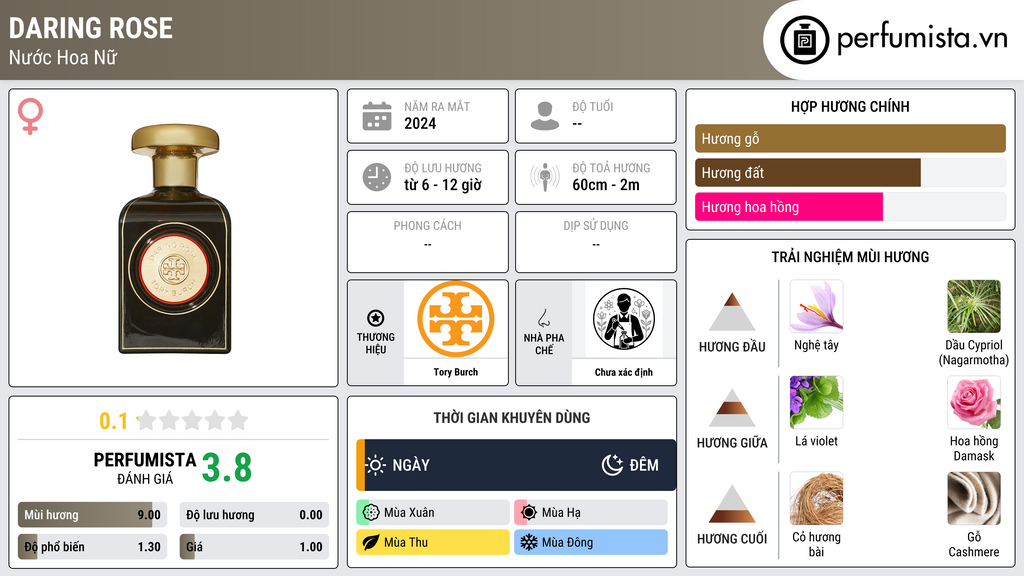This screenshot has height=576, width=1024.
Task: Click the Hợp hương chính heading
Action: click(850, 106)
